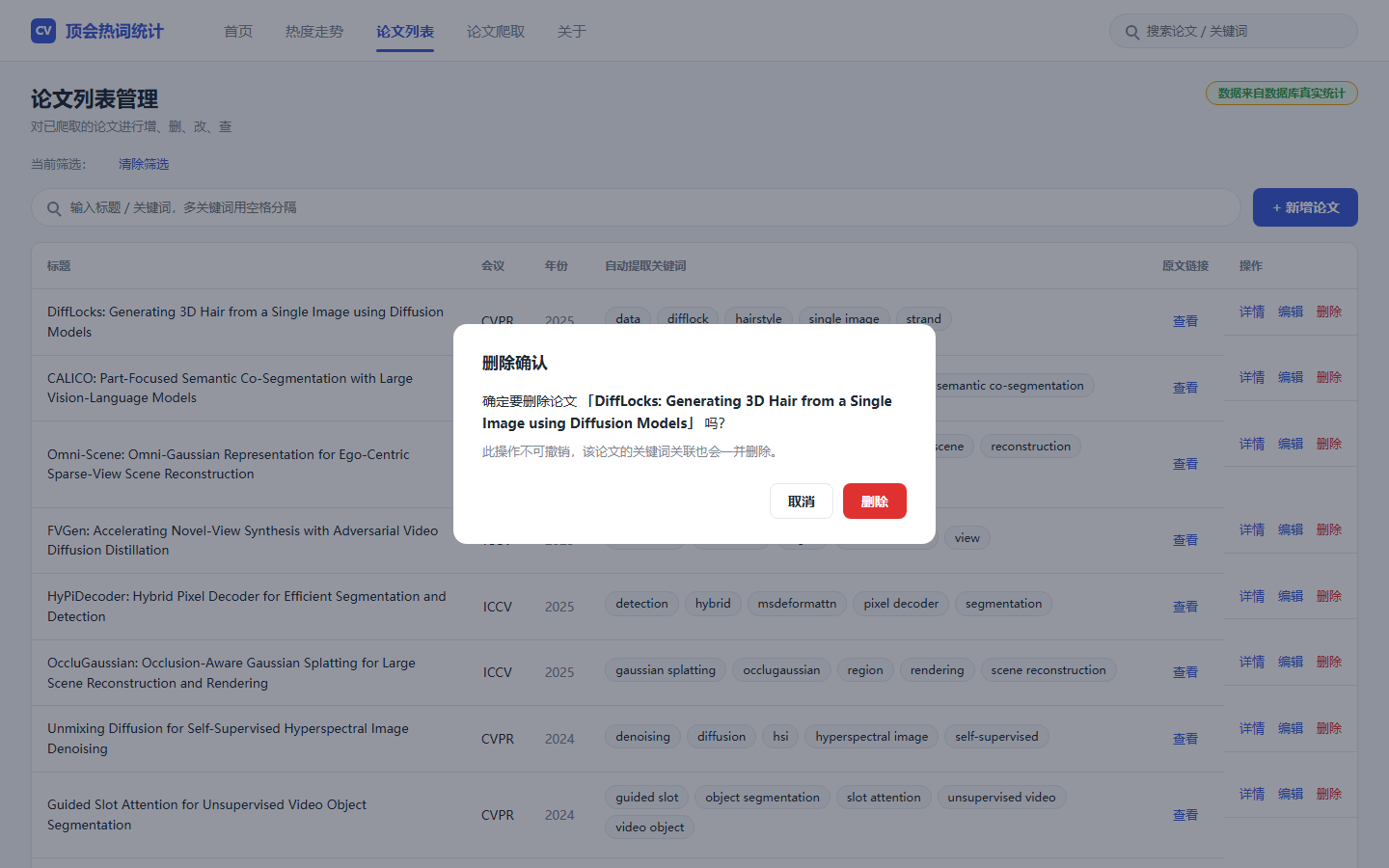
Task: Click the 'gaussian splatting' keyword tag
Action: click(666, 670)
